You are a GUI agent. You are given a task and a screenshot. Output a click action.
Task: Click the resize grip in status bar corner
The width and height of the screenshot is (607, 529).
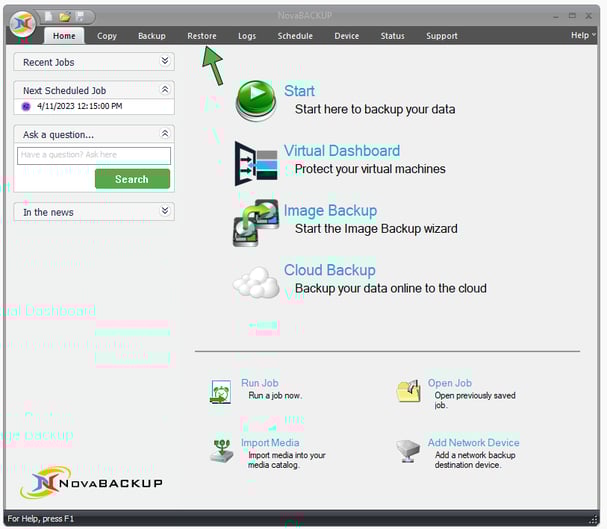pyautogui.click(x=593, y=519)
